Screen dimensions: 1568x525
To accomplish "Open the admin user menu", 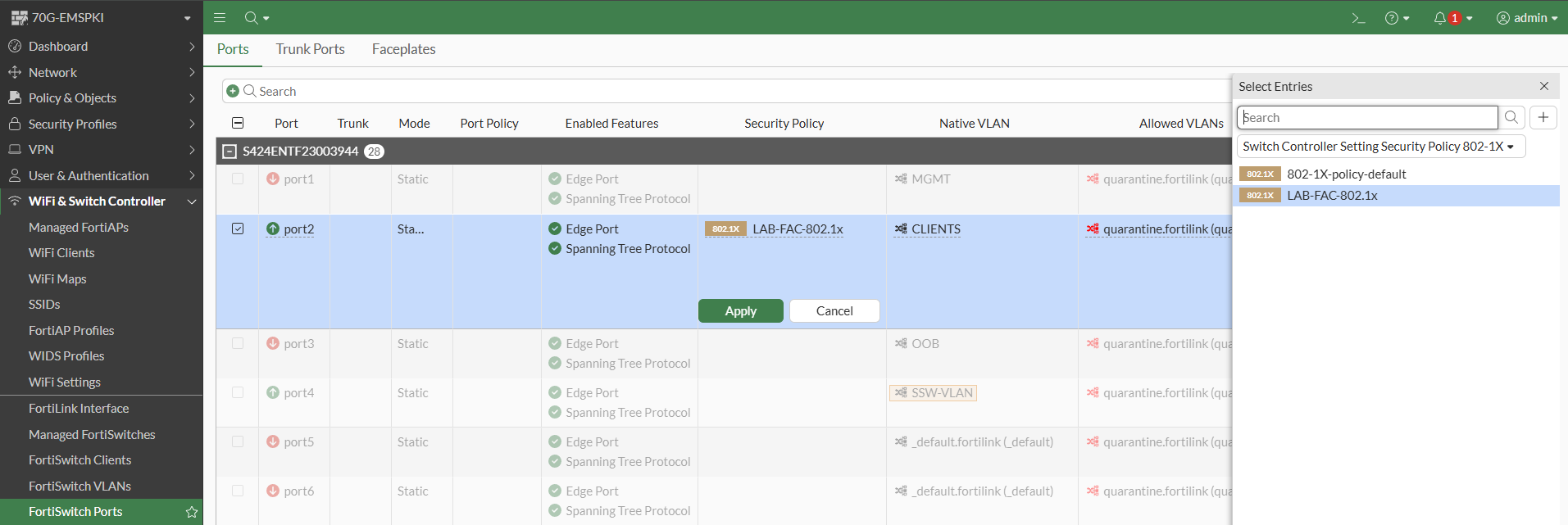I will click(x=1526, y=18).
